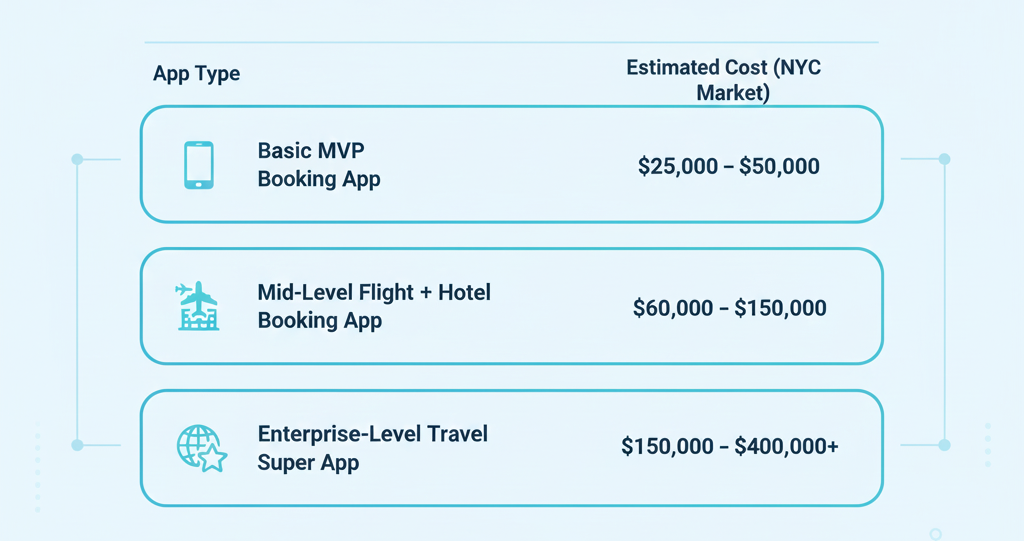Screen dimensions: 1024x541
Task: Click the "Basic MVP Booking App" label
Action: [318, 165]
